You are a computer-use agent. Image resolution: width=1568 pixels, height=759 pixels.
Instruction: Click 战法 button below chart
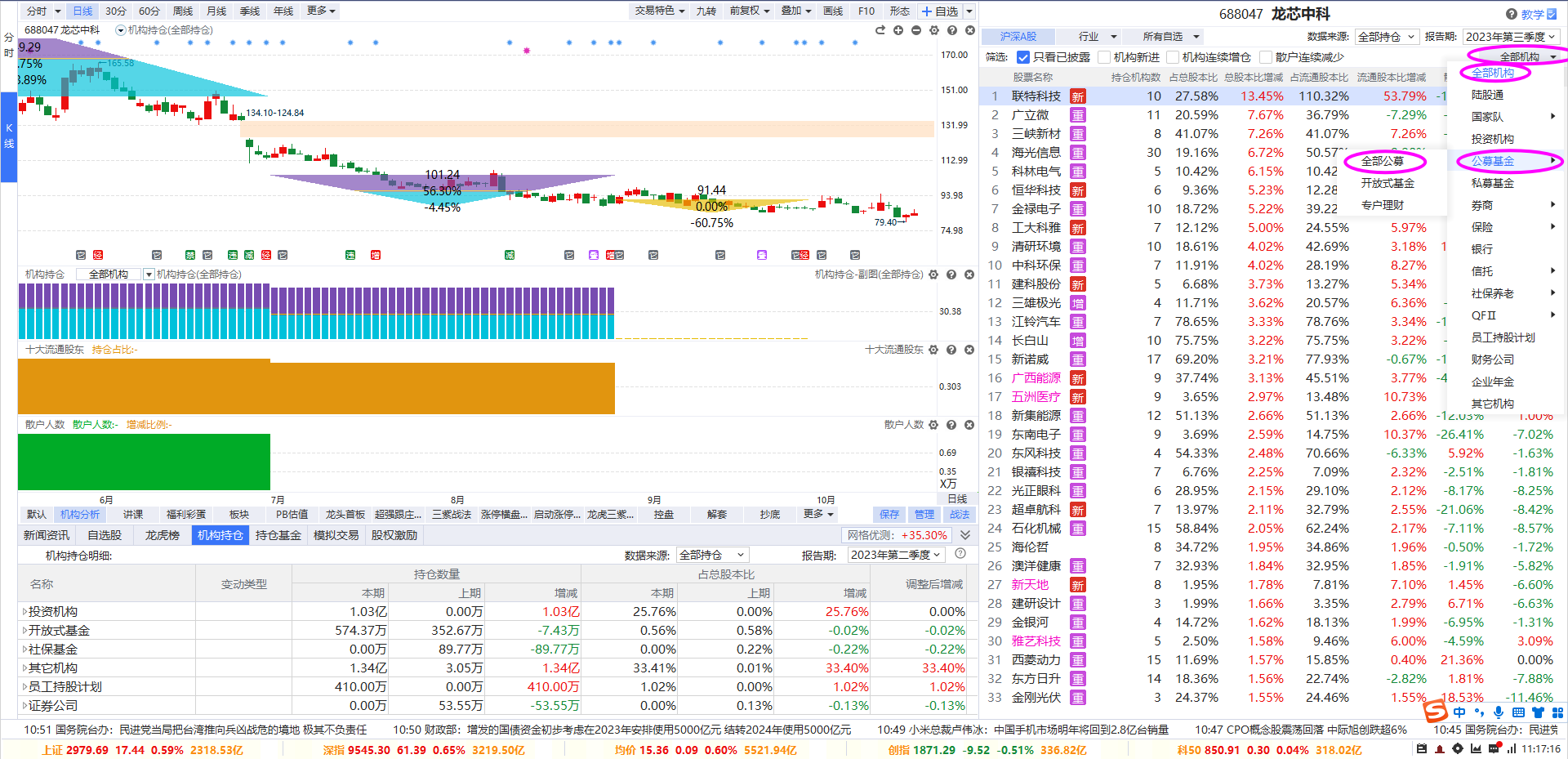pos(960,514)
